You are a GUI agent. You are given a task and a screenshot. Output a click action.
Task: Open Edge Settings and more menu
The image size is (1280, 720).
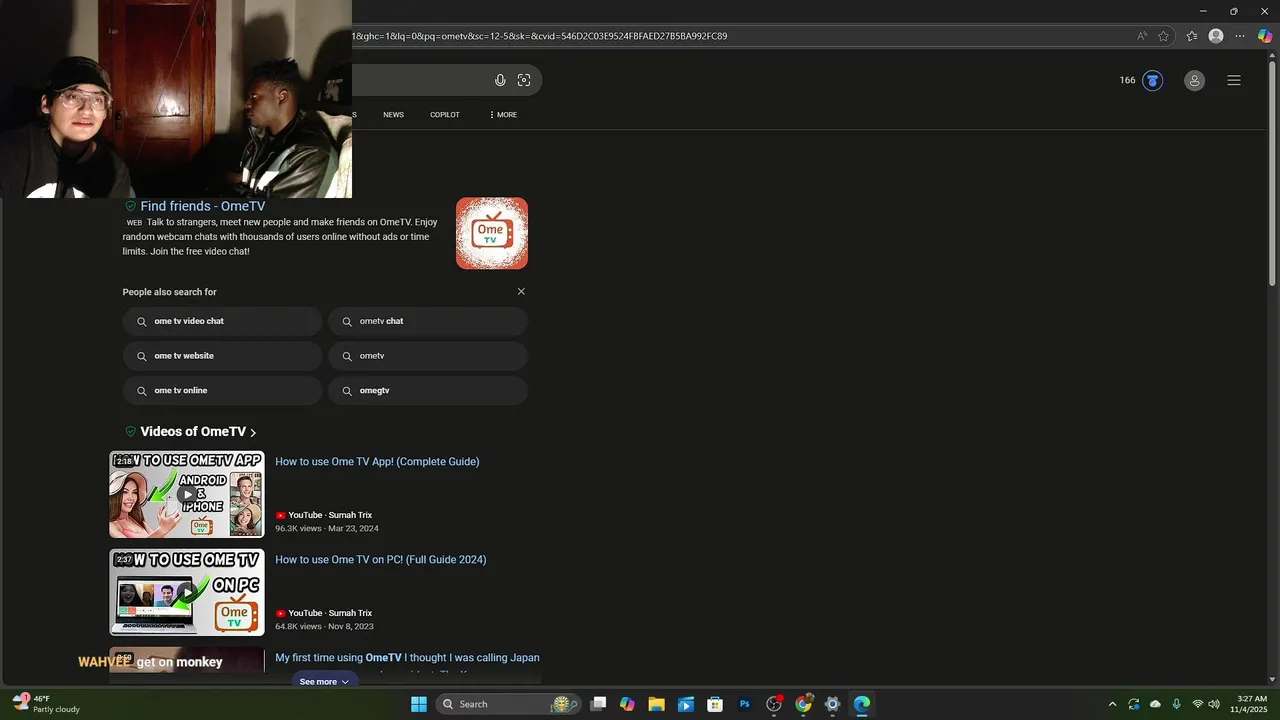pyautogui.click(x=1240, y=36)
